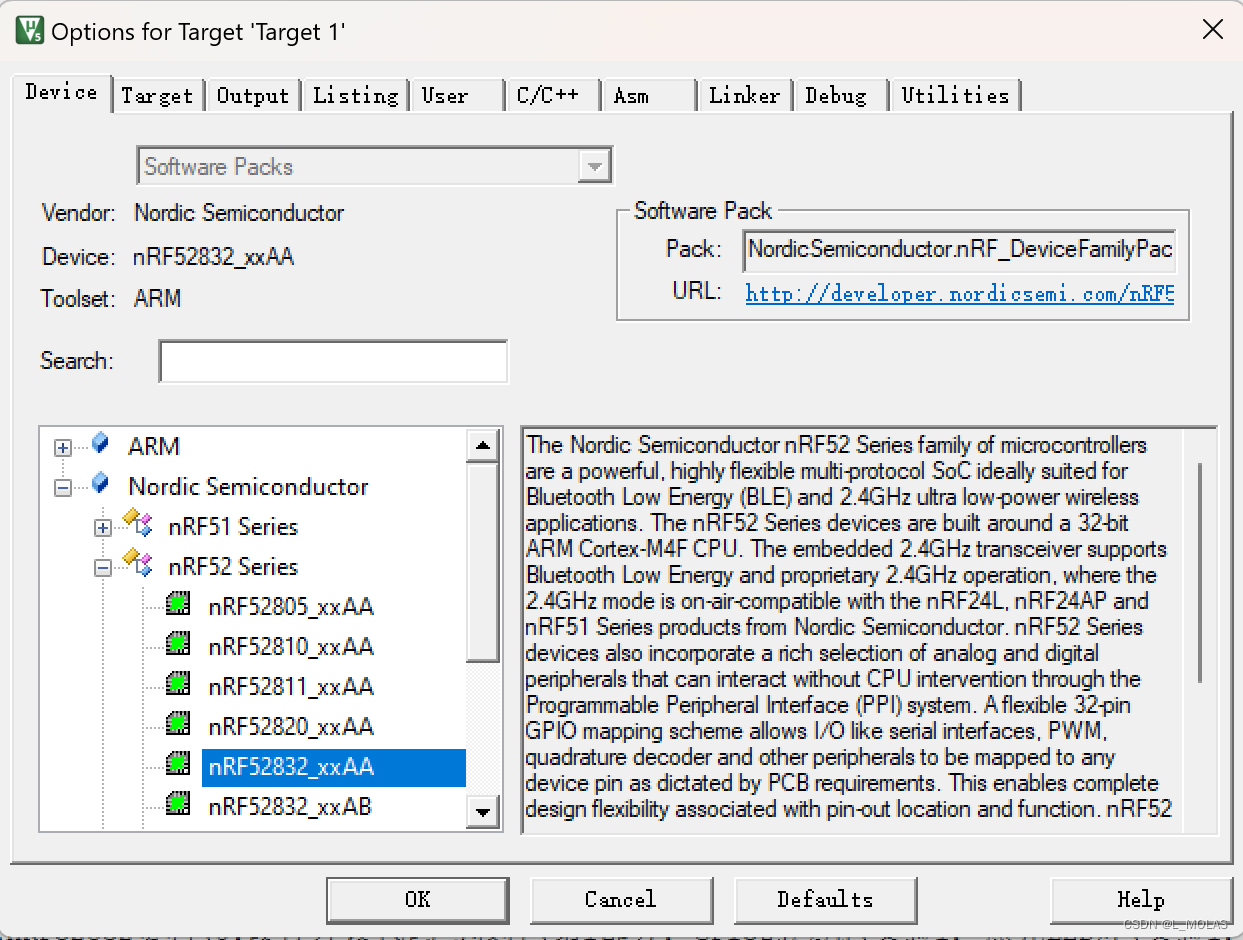
Task: Switch to the Target tab
Action: pyautogui.click(x=157, y=96)
